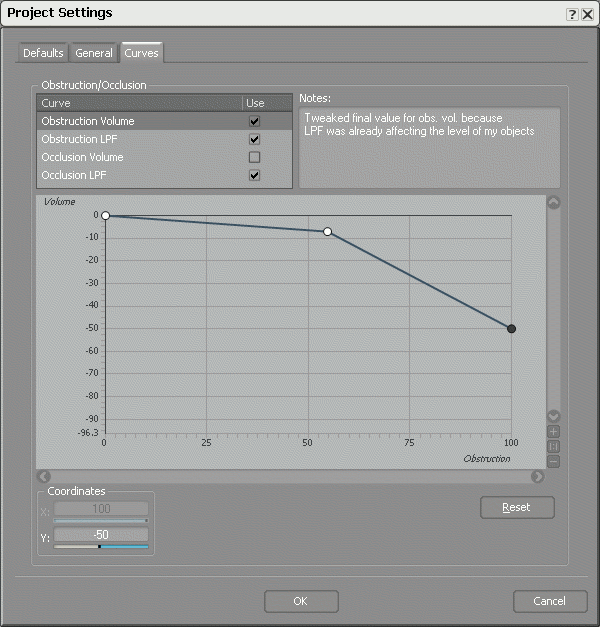Enable Occlusion Volume curve checkbox

pos(254,158)
